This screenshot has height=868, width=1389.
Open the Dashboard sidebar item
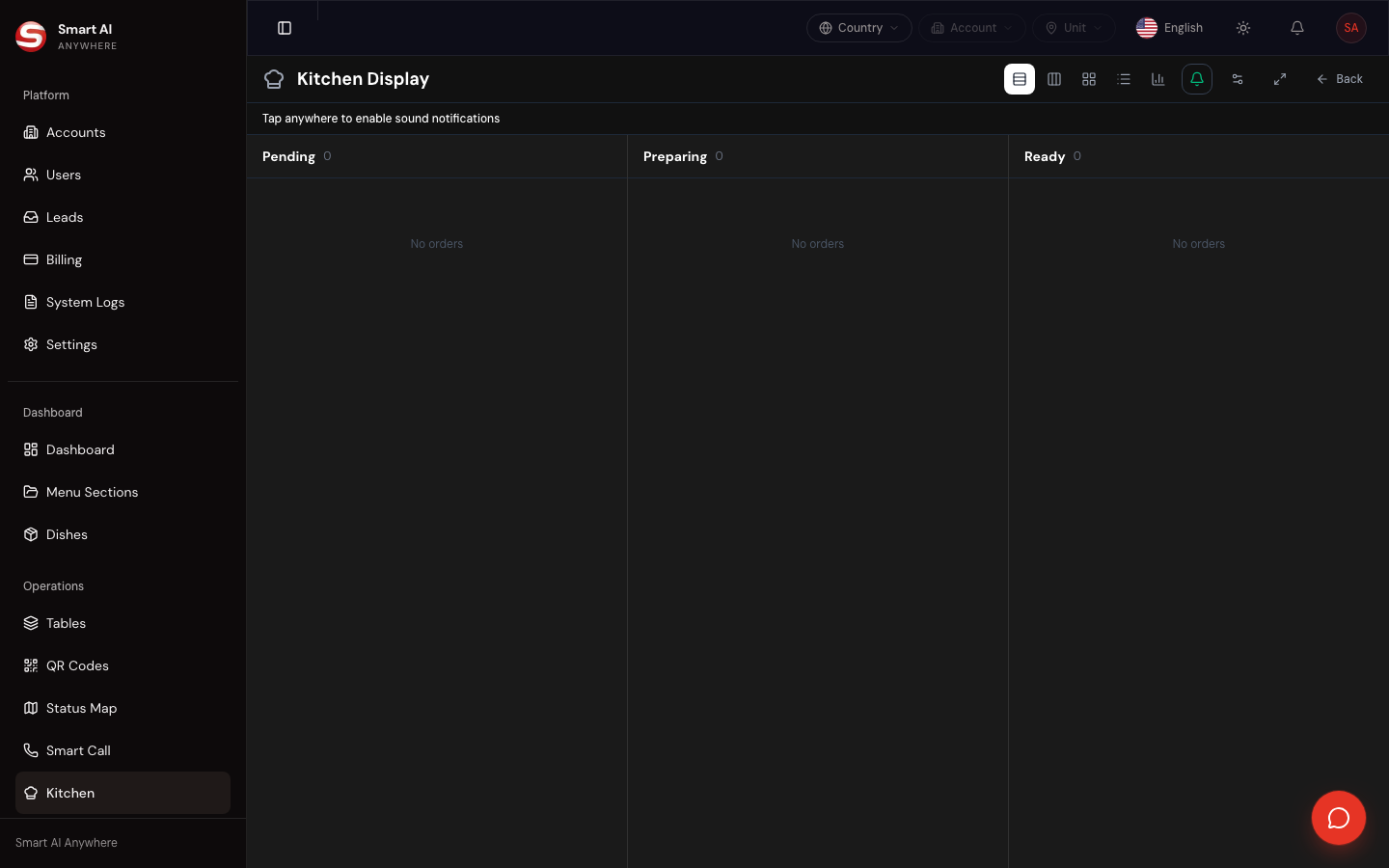coord(123,449)
